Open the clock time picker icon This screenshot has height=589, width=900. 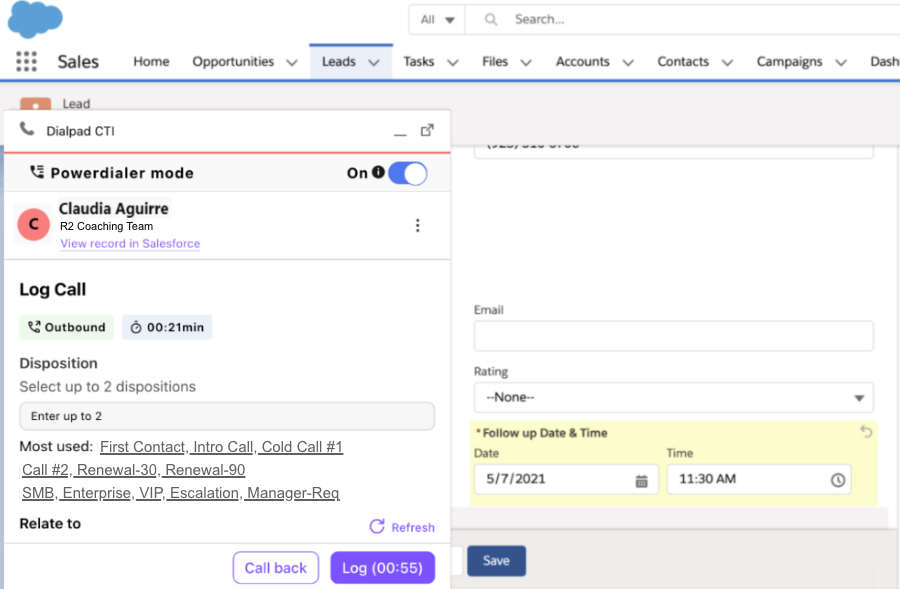(838, 480)
